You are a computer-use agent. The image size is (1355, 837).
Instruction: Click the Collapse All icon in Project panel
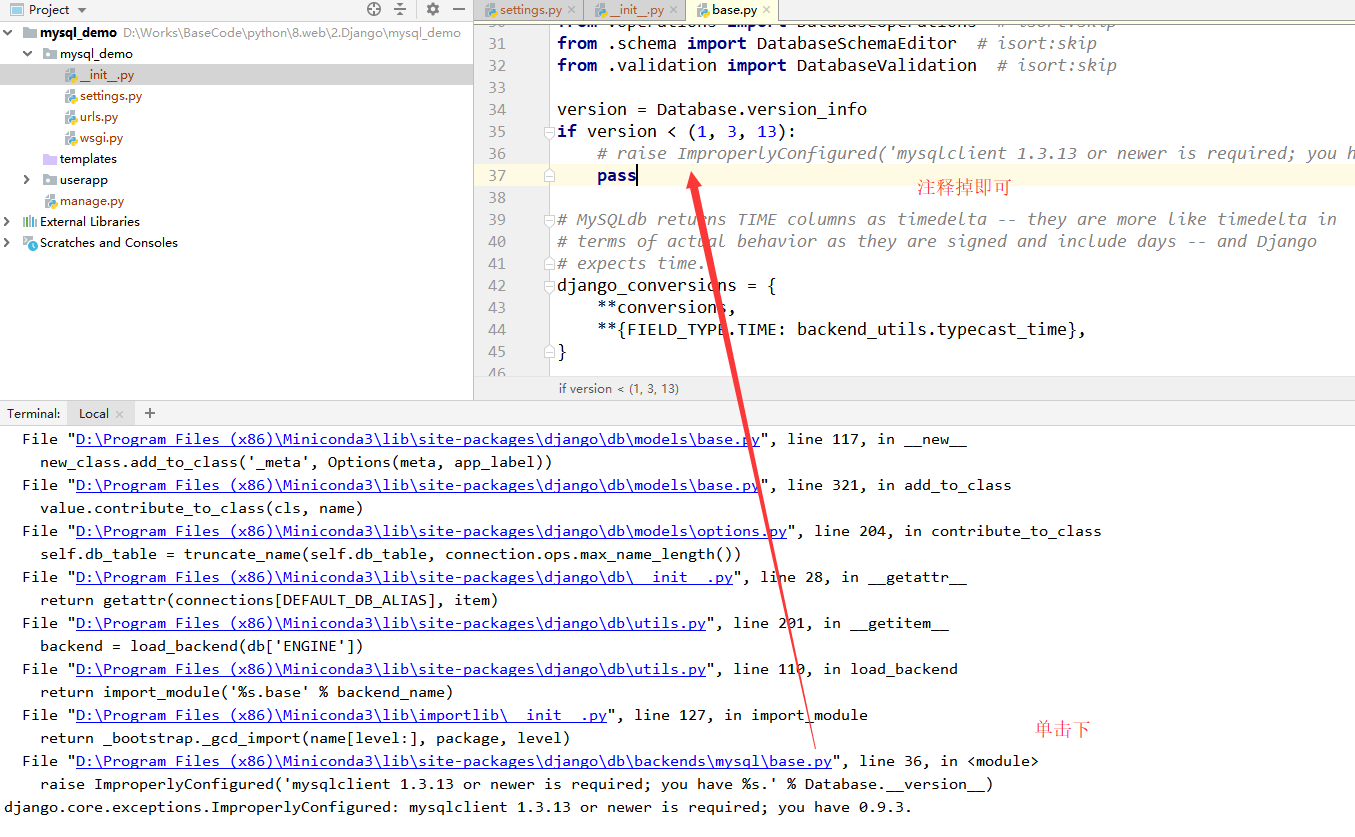[399, 9]
